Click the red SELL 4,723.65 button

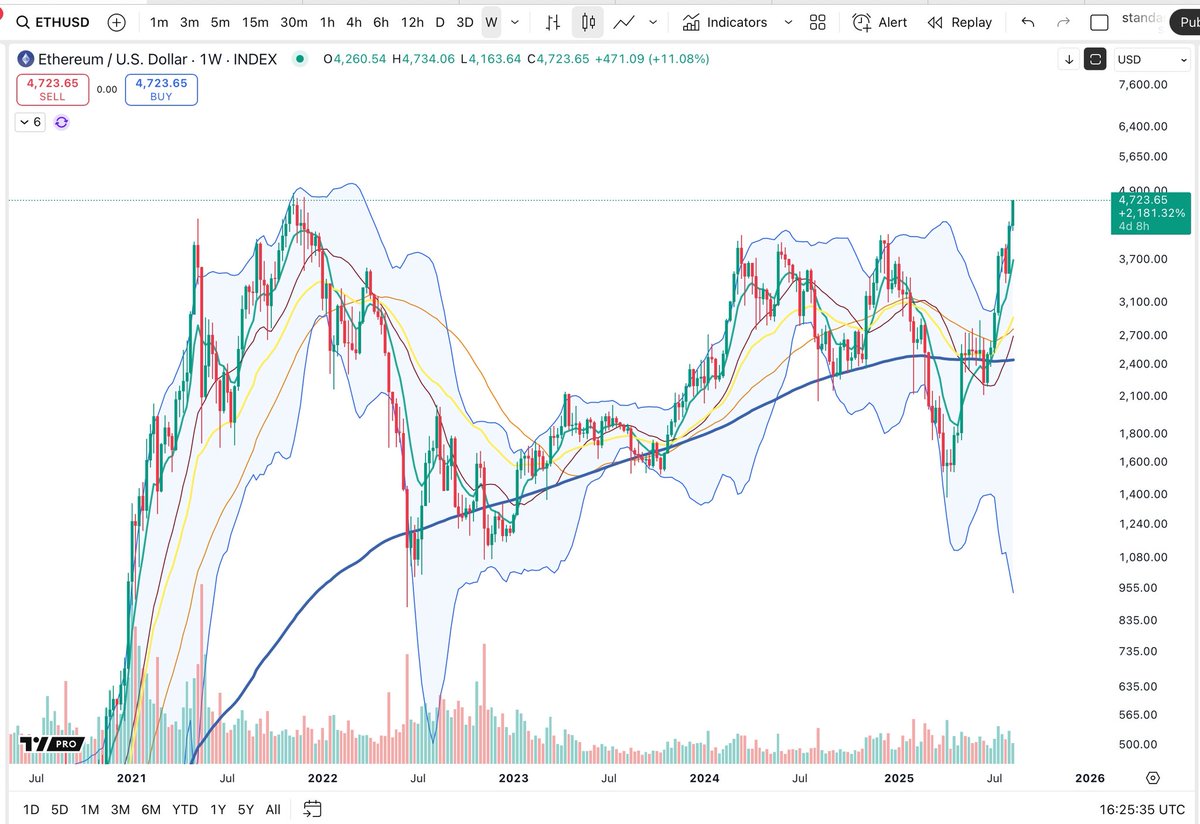[52, 90]
